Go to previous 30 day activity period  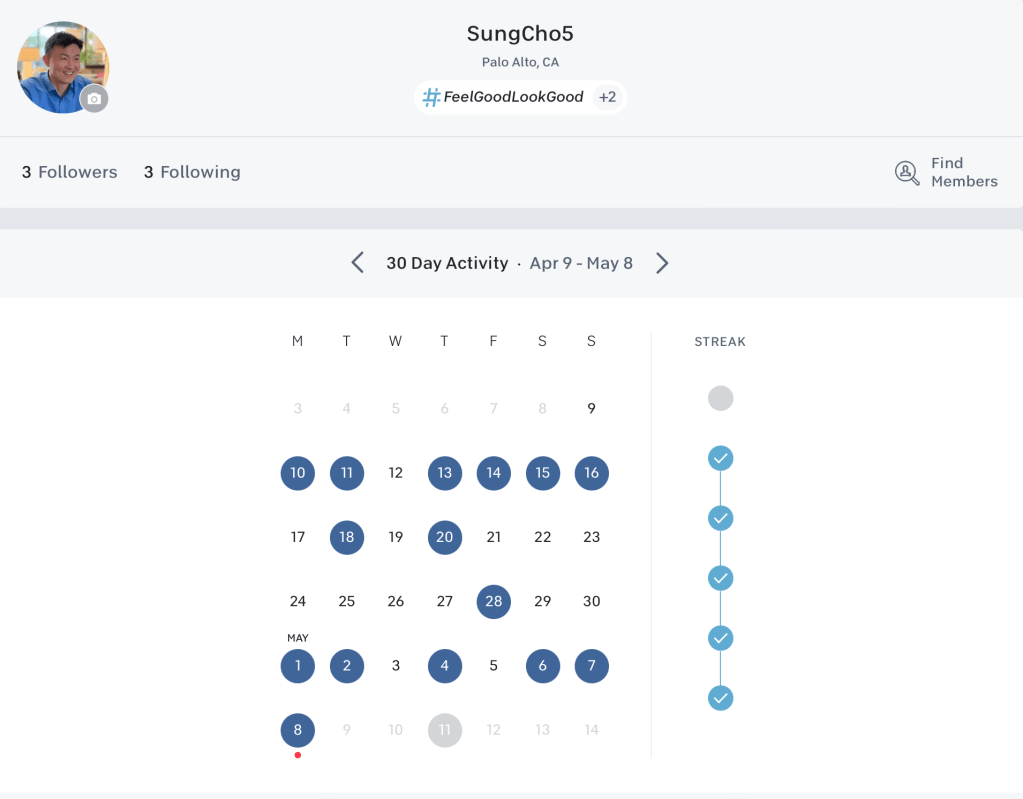[x=358, y=263]
